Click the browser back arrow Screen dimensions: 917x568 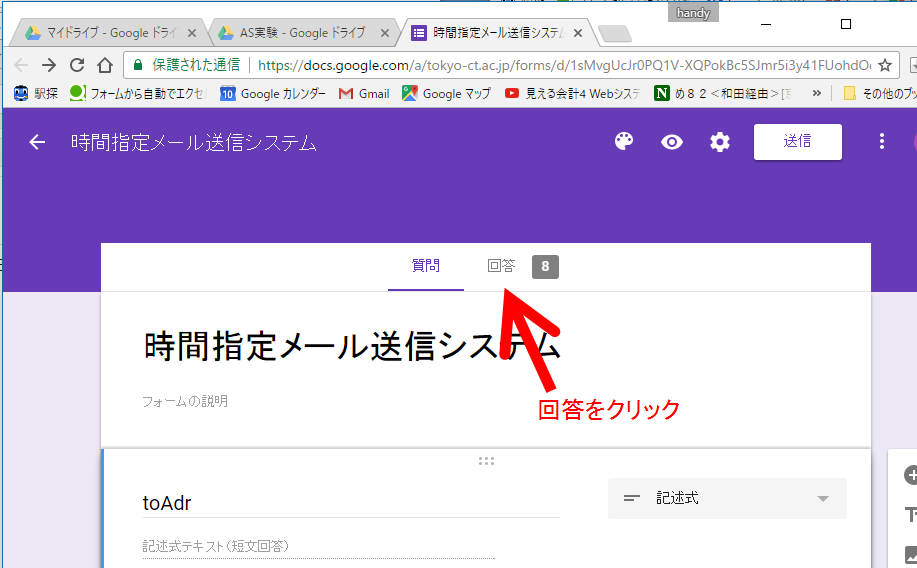pos(21,65)
